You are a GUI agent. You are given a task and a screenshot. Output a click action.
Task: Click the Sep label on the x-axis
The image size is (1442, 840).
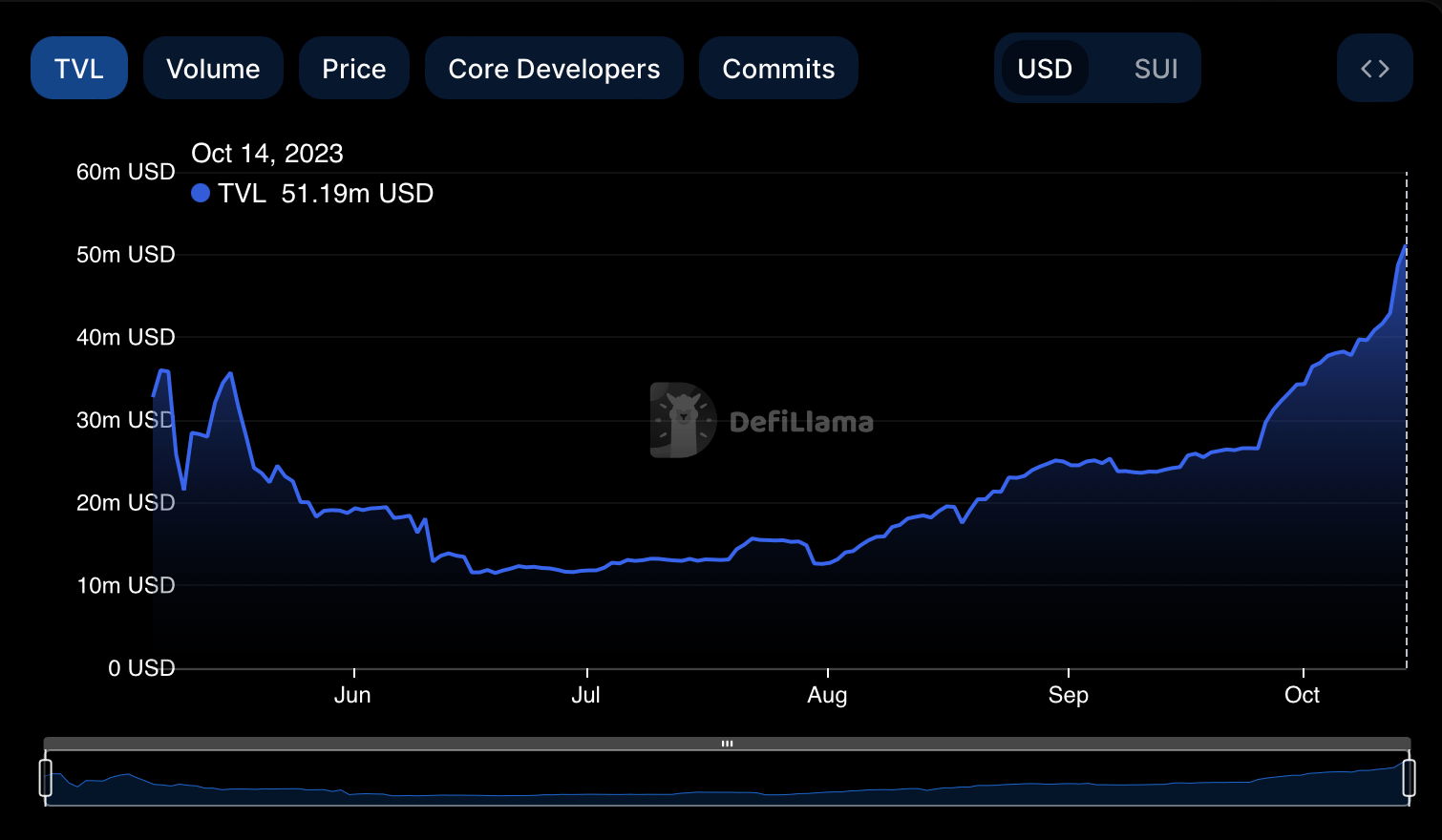1069,695
